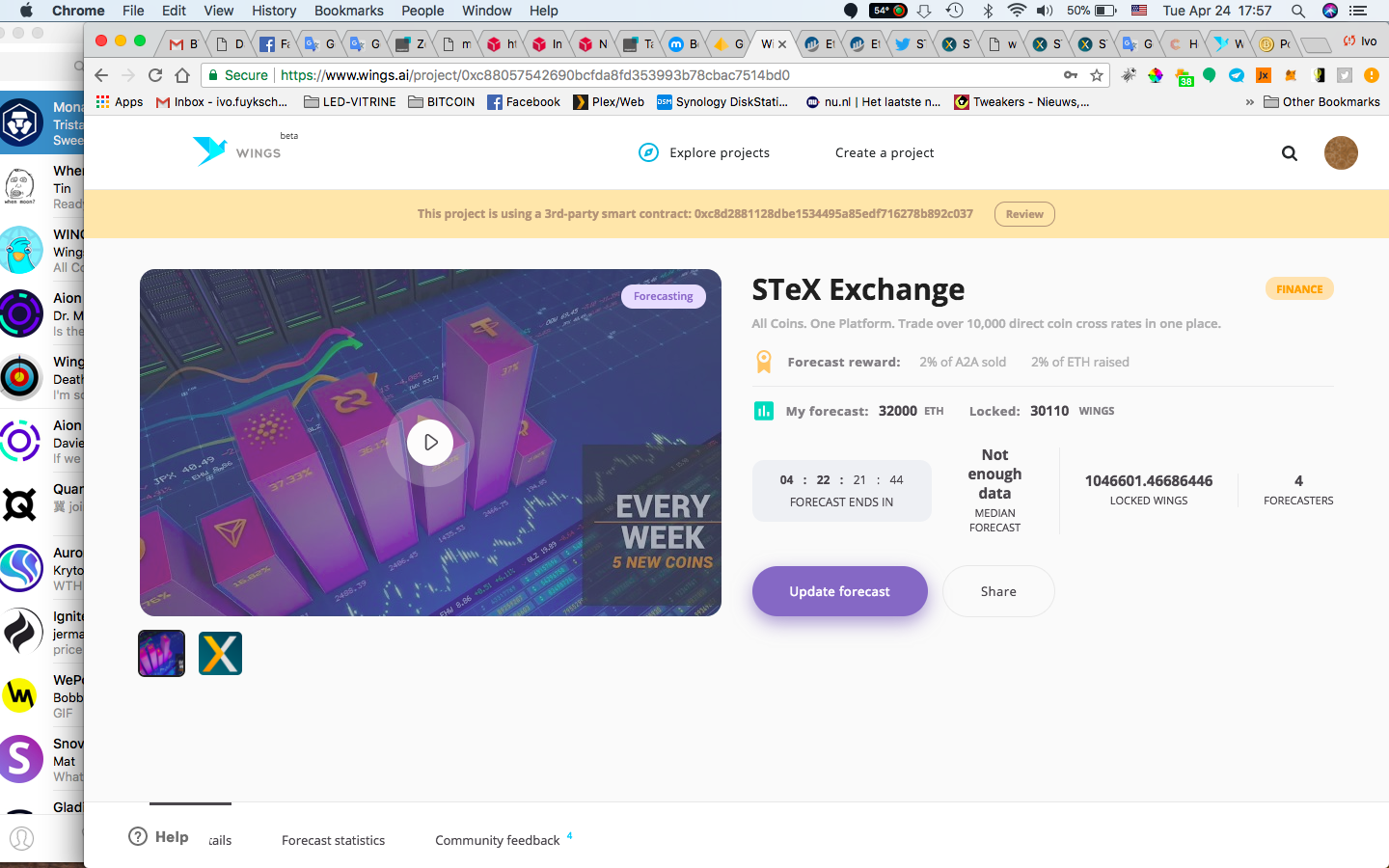Click the forecast reward ribbon icon
The height and width of the screenshot is (868, 1389).
[x=764, y=362]
